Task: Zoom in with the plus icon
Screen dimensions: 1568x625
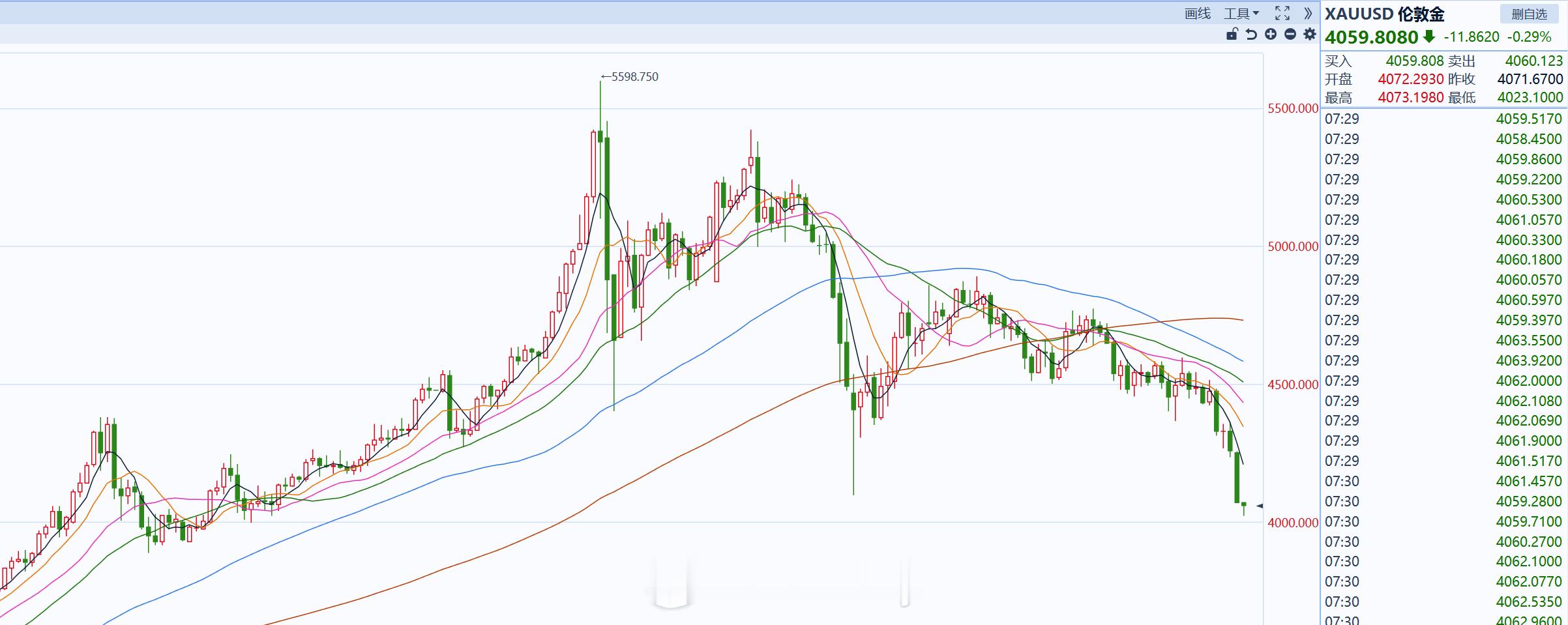Action: click(x=1271, y=35)
